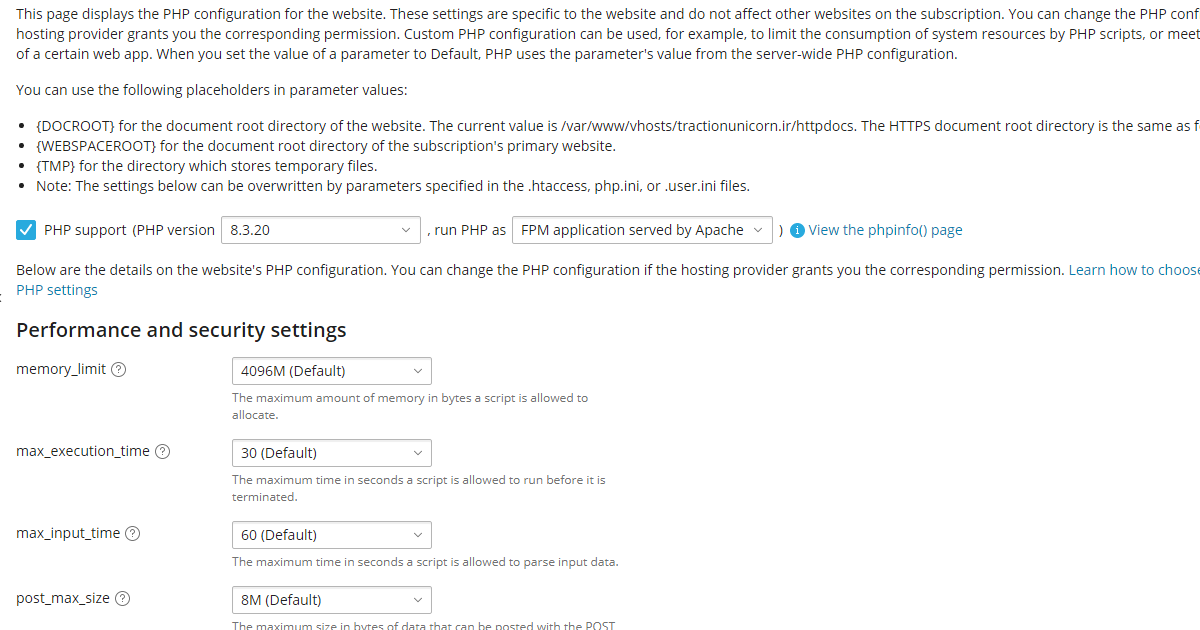
Task: Click the max_execution_time label text
Action: click(83, 452)
